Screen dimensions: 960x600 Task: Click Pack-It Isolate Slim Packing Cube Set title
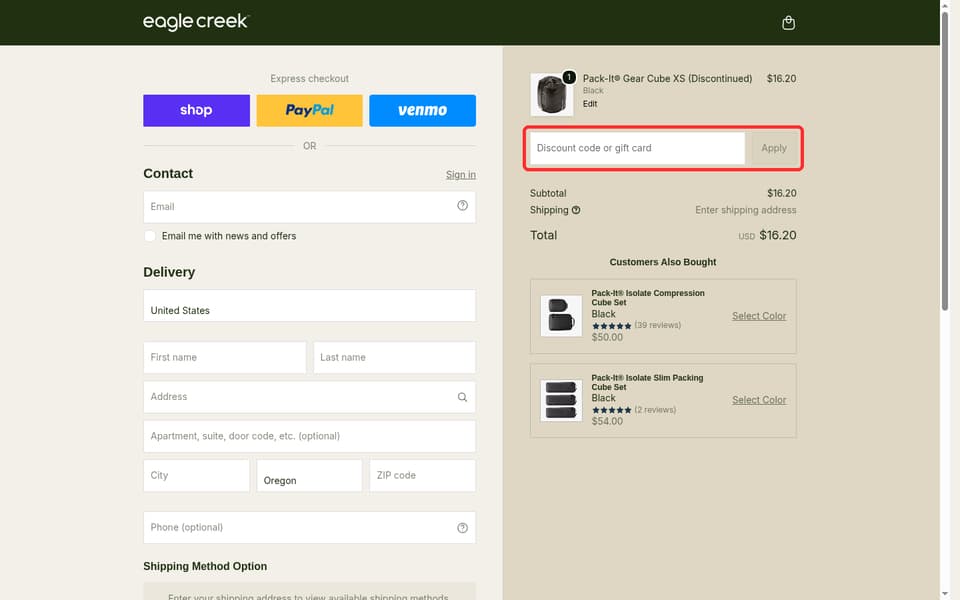click(647, 383)
